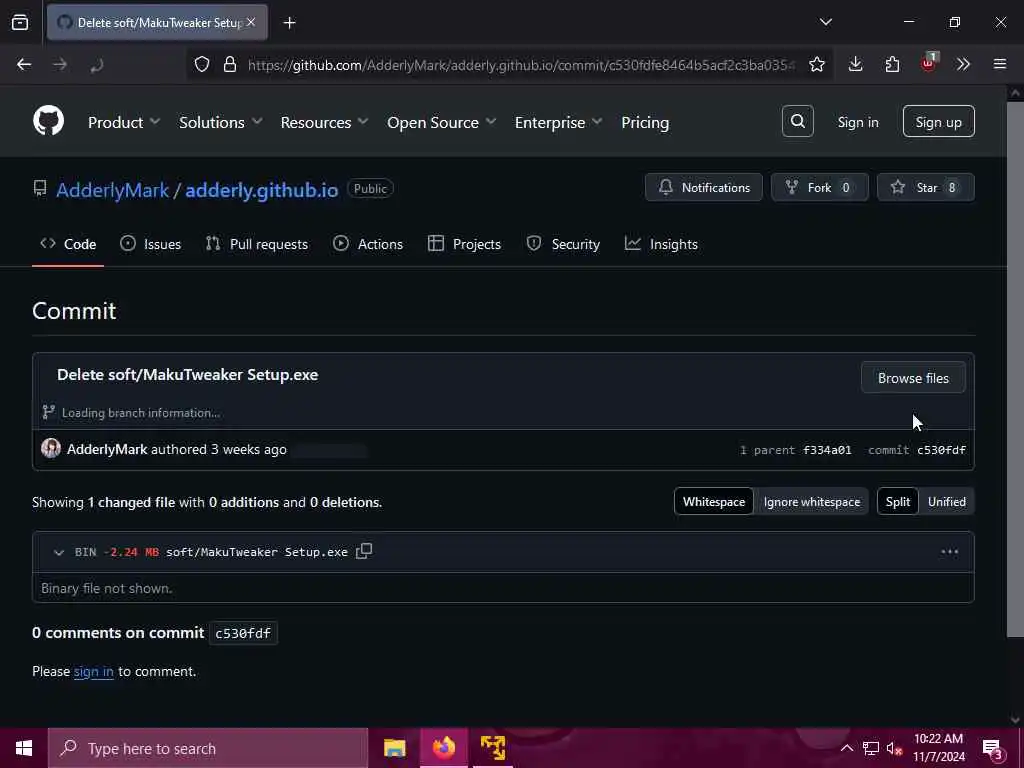
Task: Open the Firefox View icon at top-left
Action: tap(20, 23)
